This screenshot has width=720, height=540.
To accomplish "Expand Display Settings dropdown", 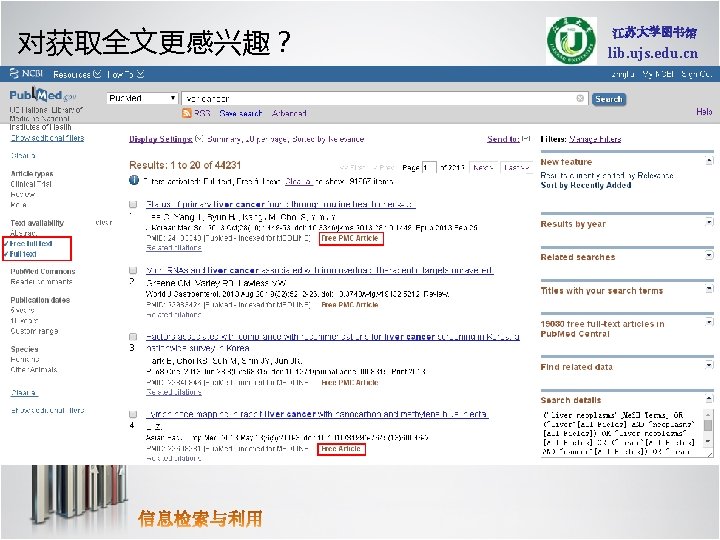I will 165,139.
